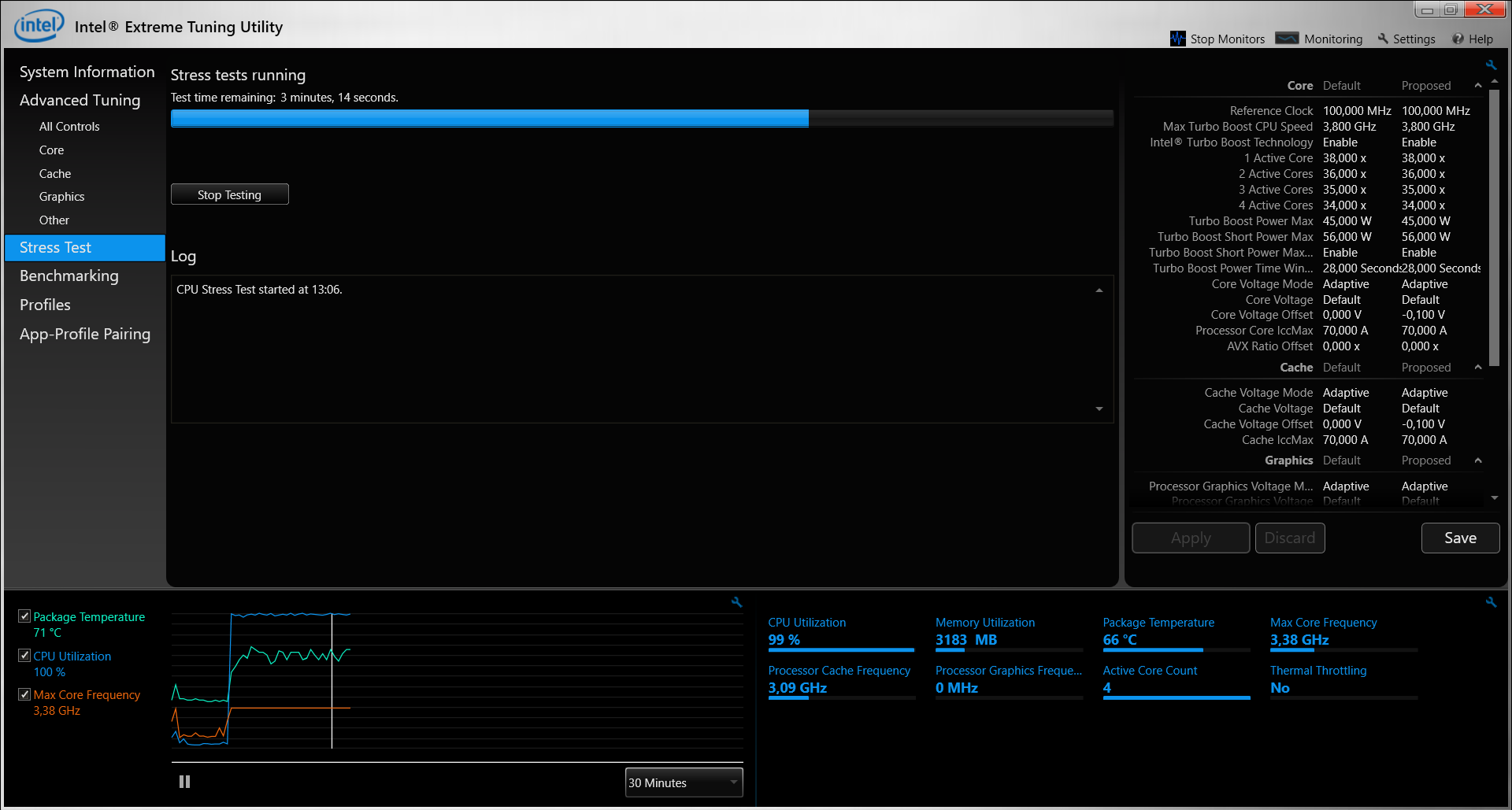
Task: Select All Controls under Advanced Tuning
Action: (x=69, y=127)
